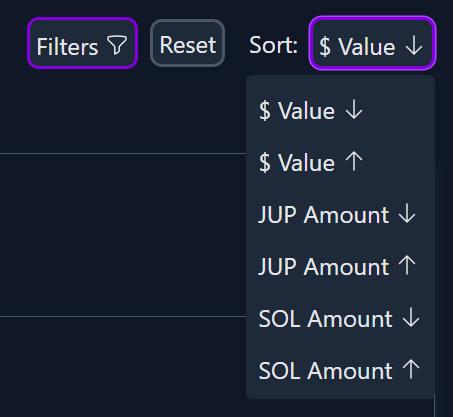This screenshot has width=453, height=417.
Task: Choose $ Value descending sort option
Action: (x=340, y=110)
